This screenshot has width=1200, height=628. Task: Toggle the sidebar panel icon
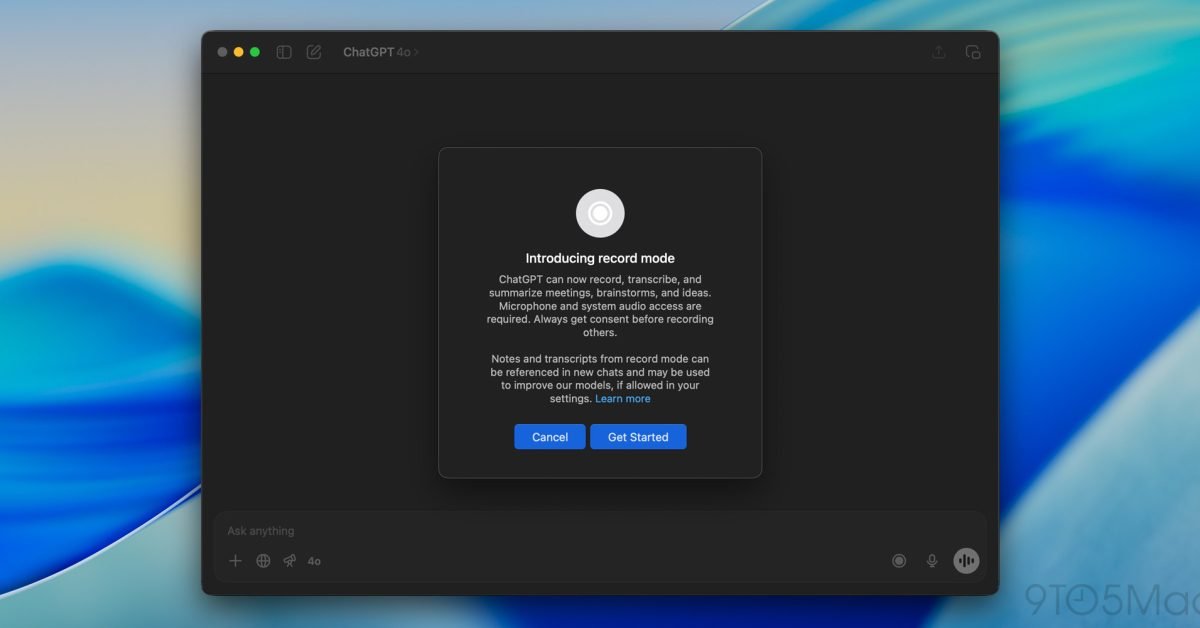point(284,52)
